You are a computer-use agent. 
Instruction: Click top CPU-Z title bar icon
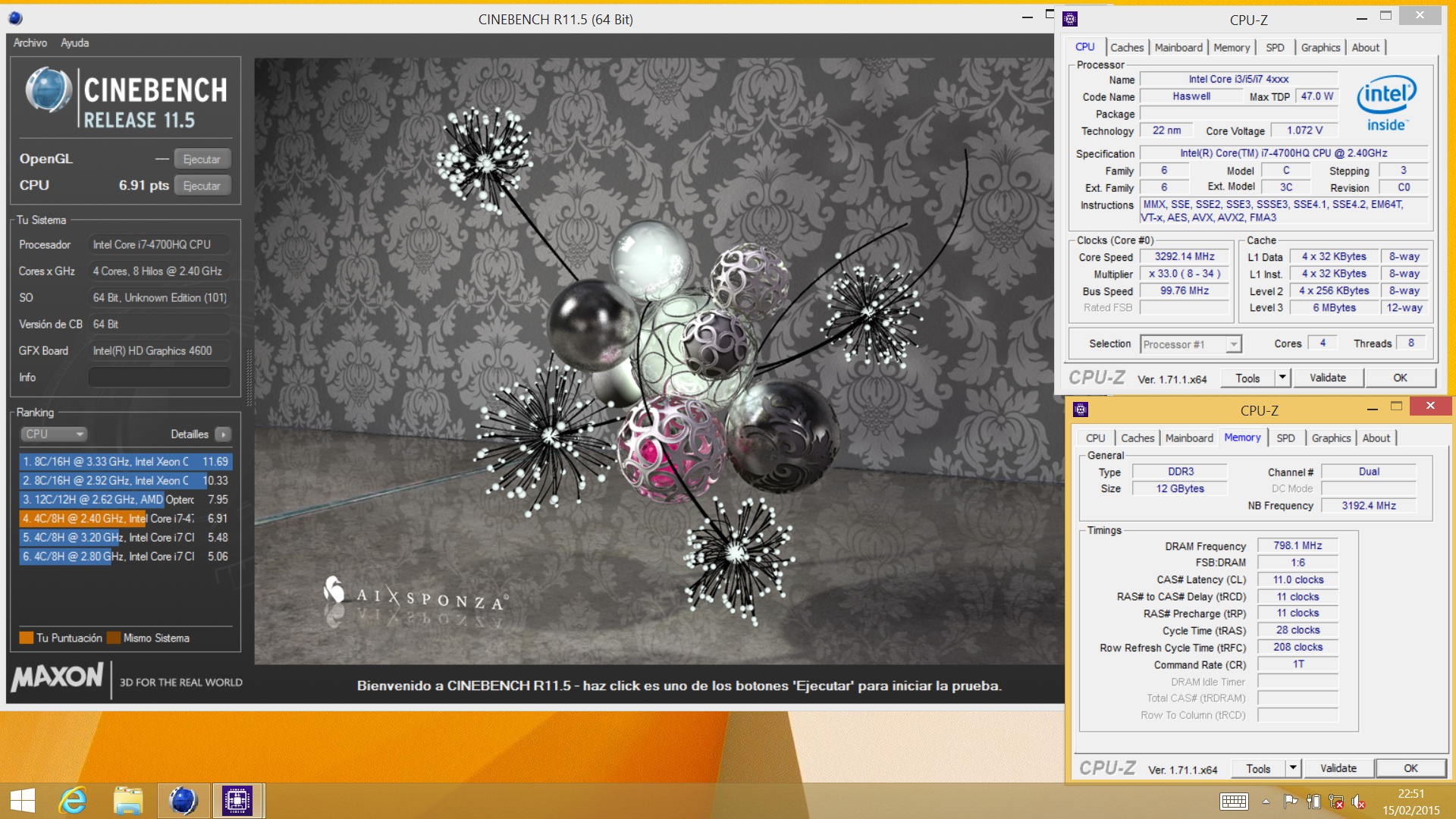coord(1071,19)
